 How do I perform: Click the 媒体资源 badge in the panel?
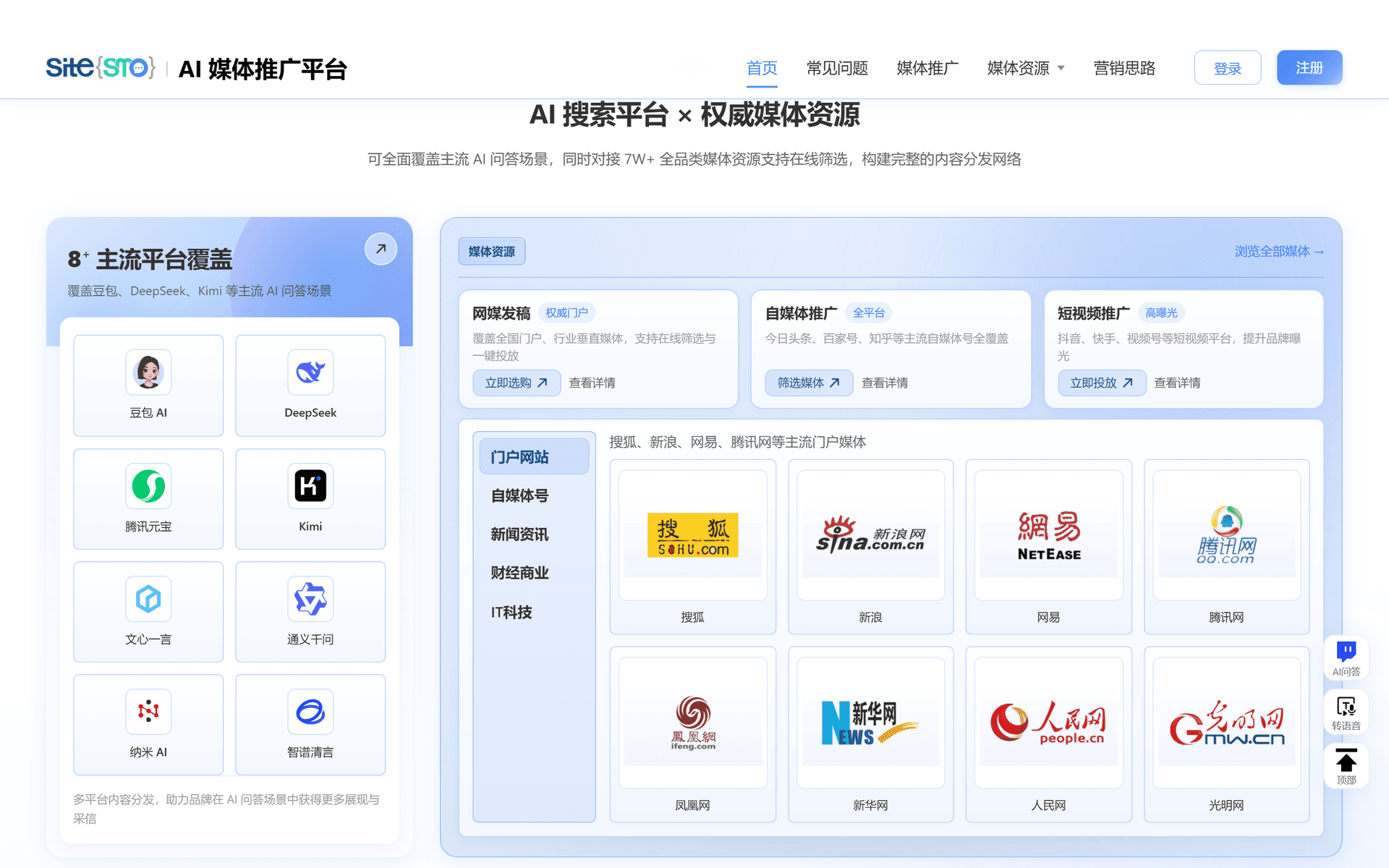[492, 251]
